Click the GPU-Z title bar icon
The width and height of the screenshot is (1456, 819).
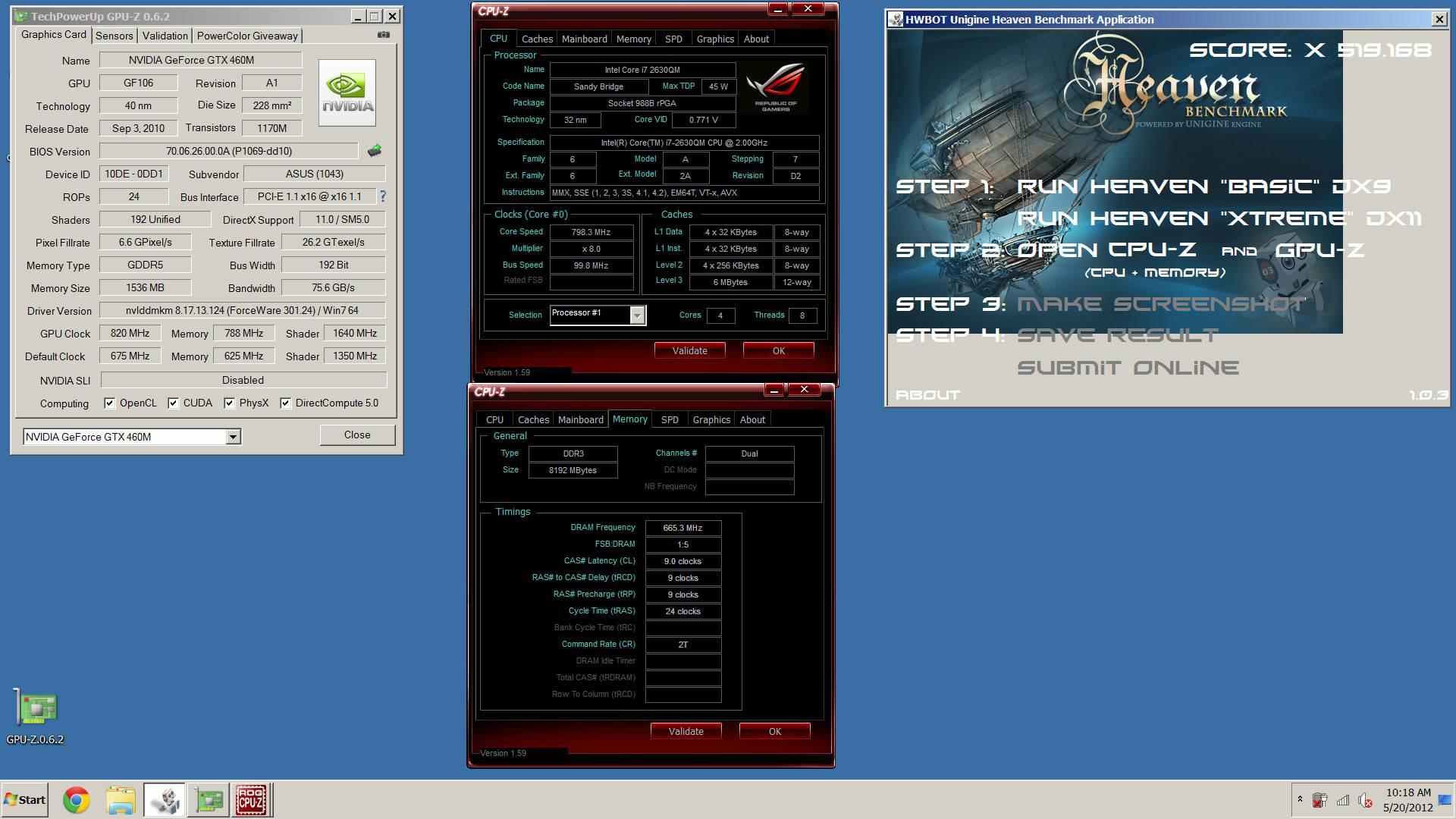[21, 16]
